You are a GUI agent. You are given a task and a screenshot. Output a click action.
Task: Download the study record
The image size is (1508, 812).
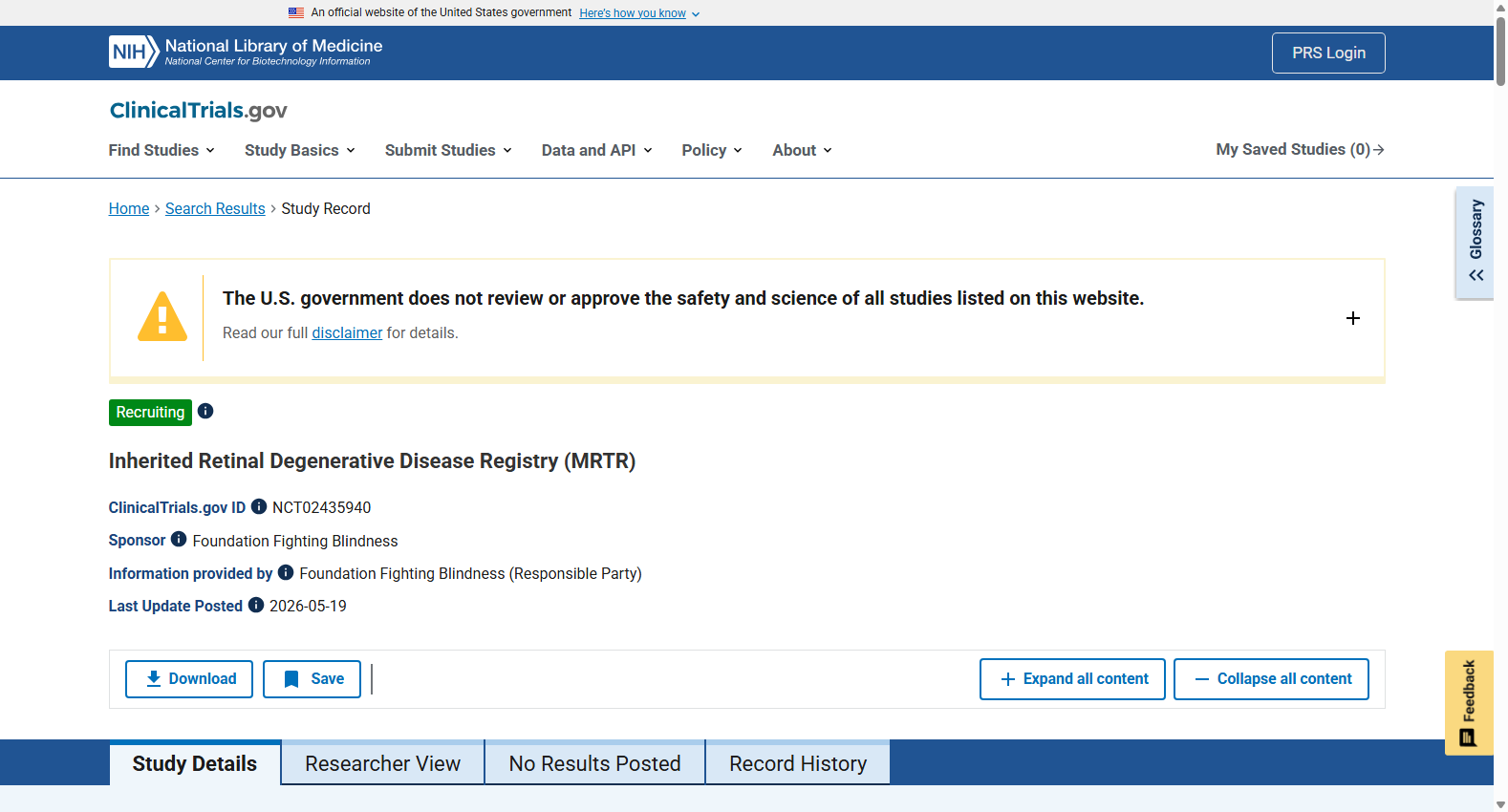189,679
